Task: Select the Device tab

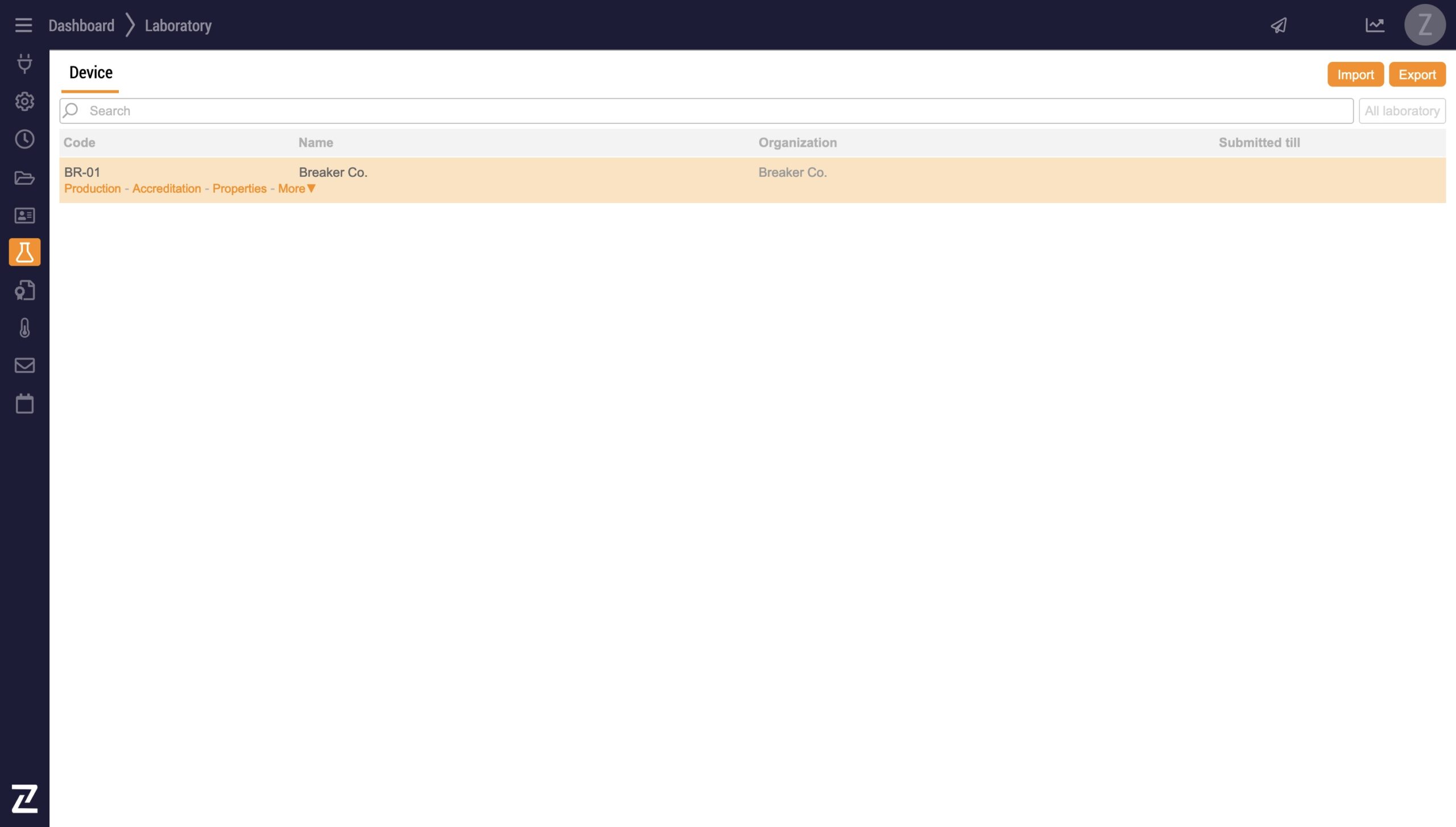Action: pos(90,73)
